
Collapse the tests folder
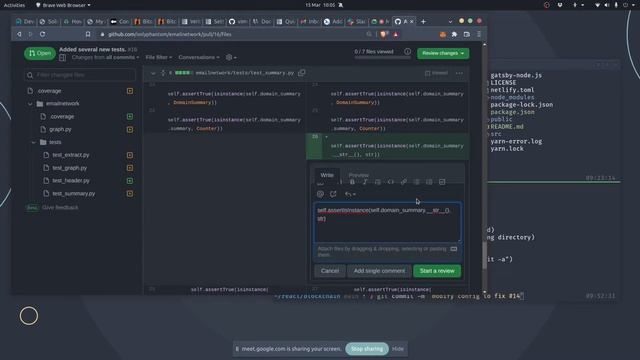tap(33, 142)
